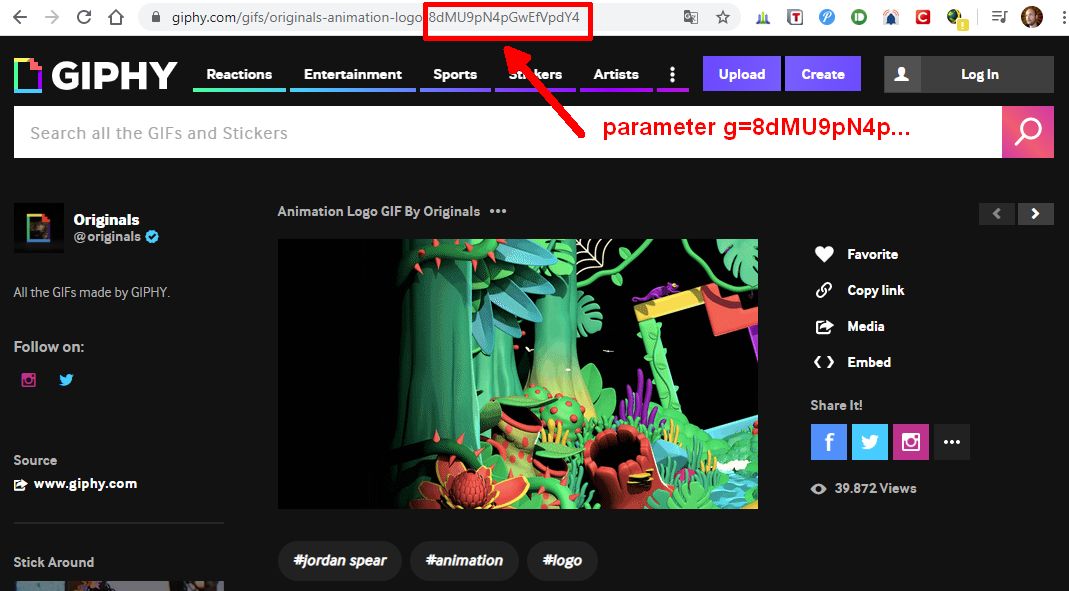Viewport: 1069px width, 591px height.
Task: Open the @originals profile link
Action: pos(107,237)
